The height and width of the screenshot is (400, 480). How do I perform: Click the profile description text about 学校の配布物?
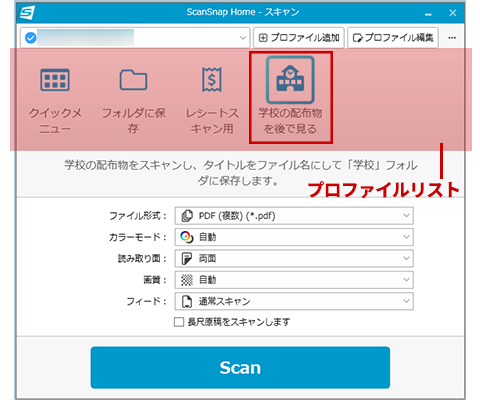point(240,173)
